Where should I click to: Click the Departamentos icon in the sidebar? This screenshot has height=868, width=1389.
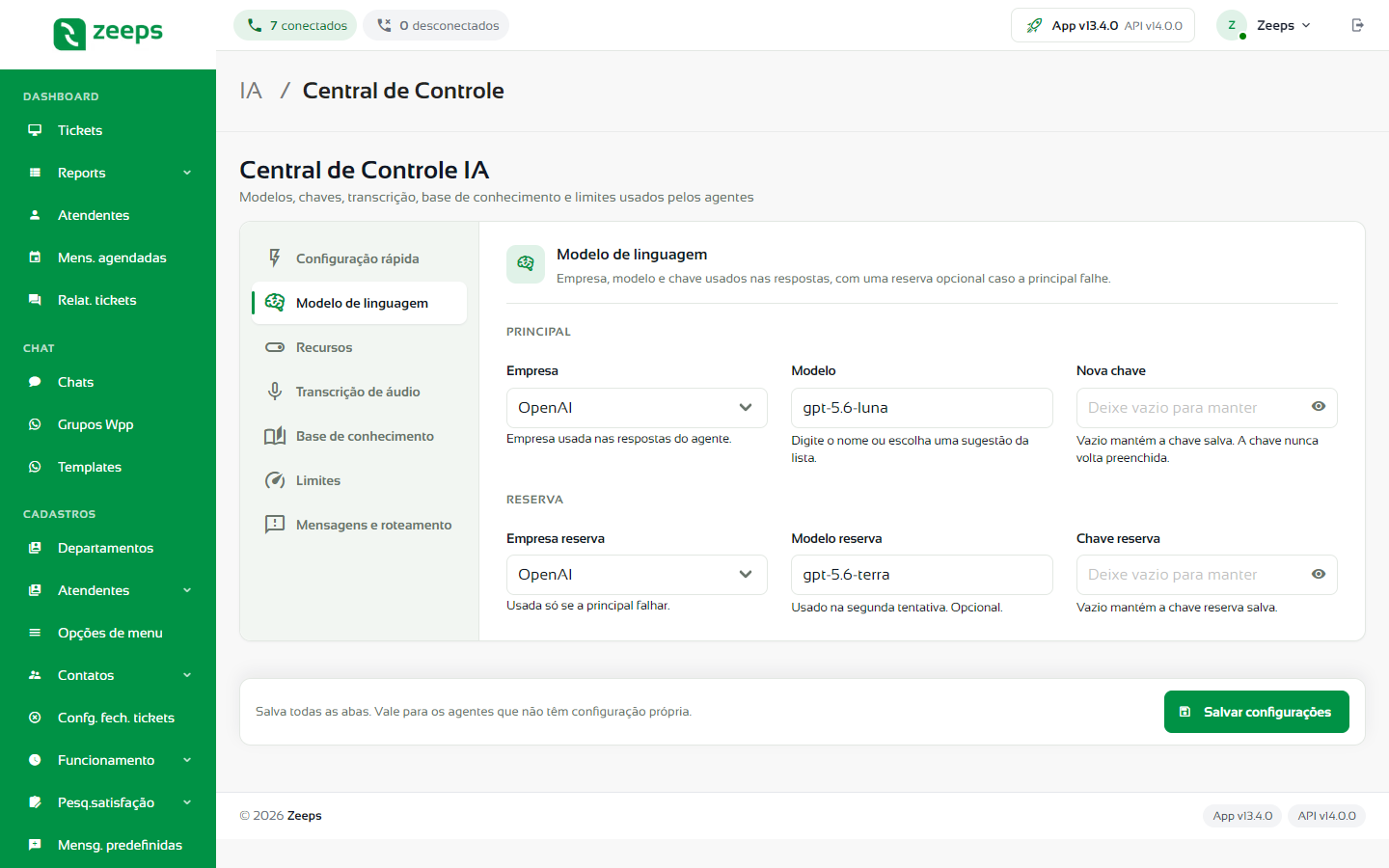click(x=35, y=548)
